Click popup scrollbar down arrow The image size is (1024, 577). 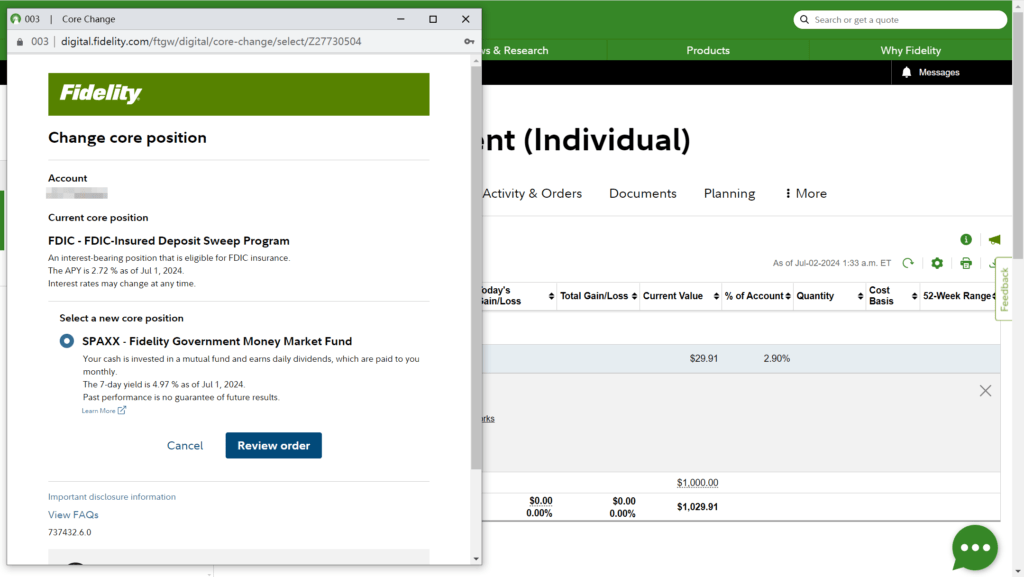[x=475, y=559]
